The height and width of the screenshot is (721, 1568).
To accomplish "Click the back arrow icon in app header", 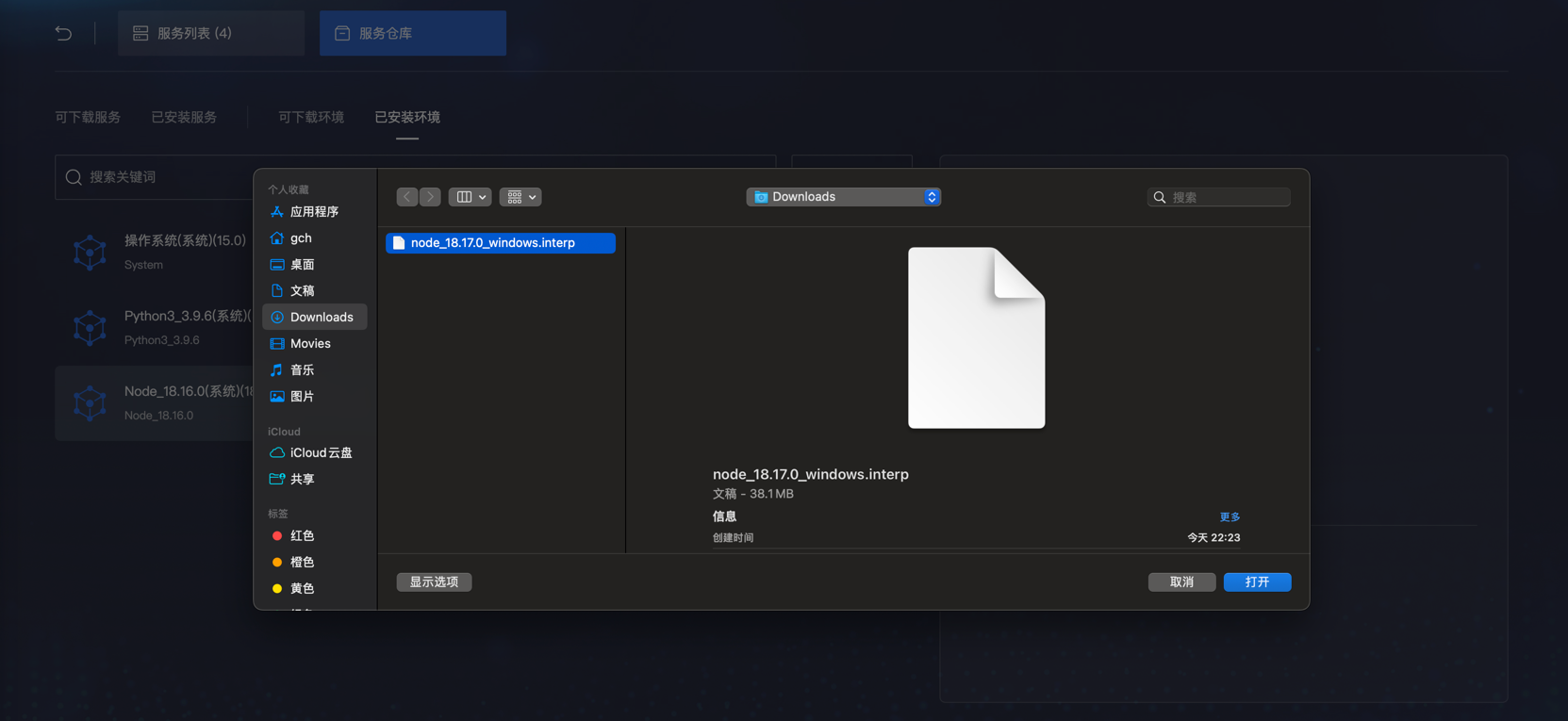I will (63, 33).
